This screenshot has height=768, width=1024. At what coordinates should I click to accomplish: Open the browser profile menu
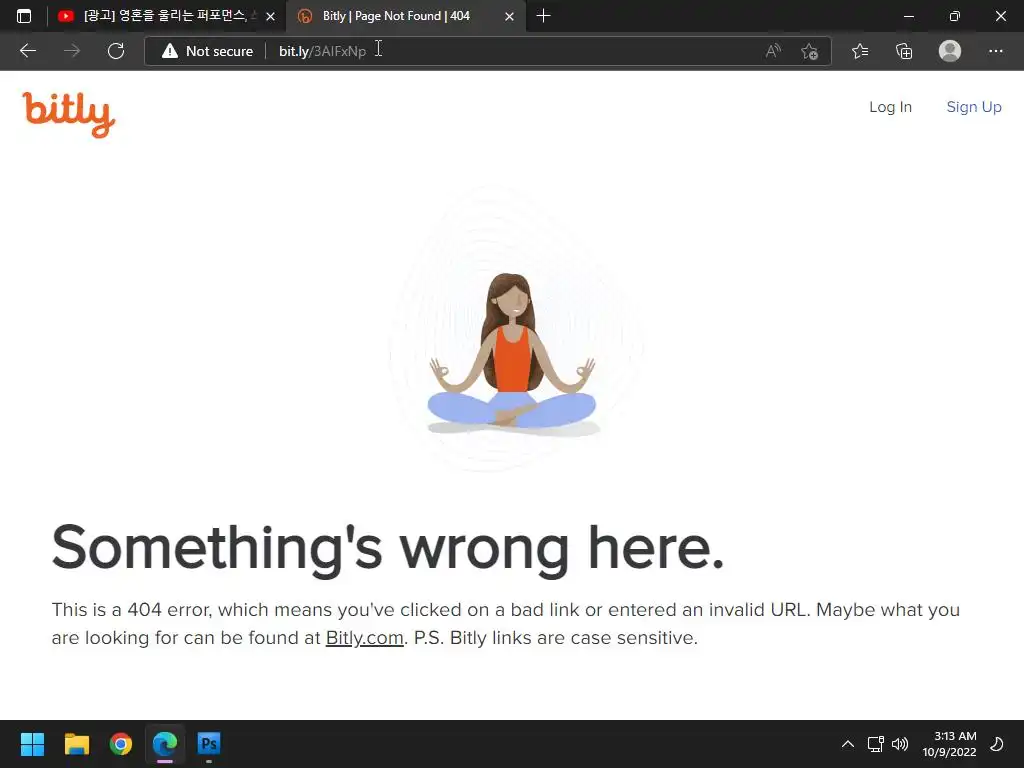pyautogui.click(x=950, y=51)
